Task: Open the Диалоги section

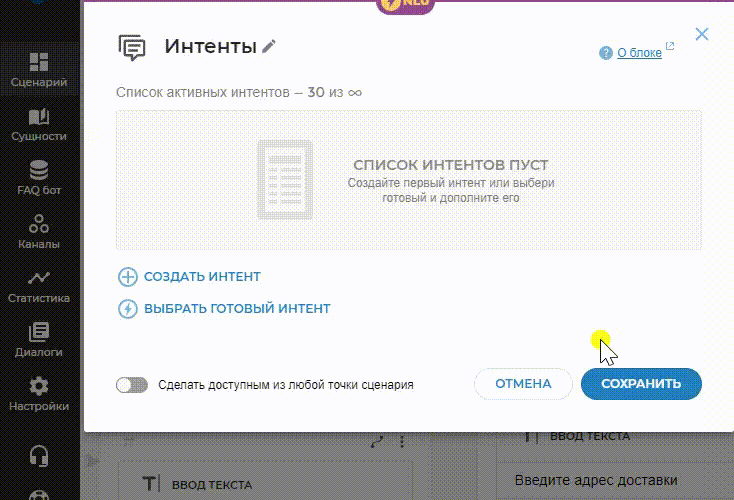Action: click(39, 340)
